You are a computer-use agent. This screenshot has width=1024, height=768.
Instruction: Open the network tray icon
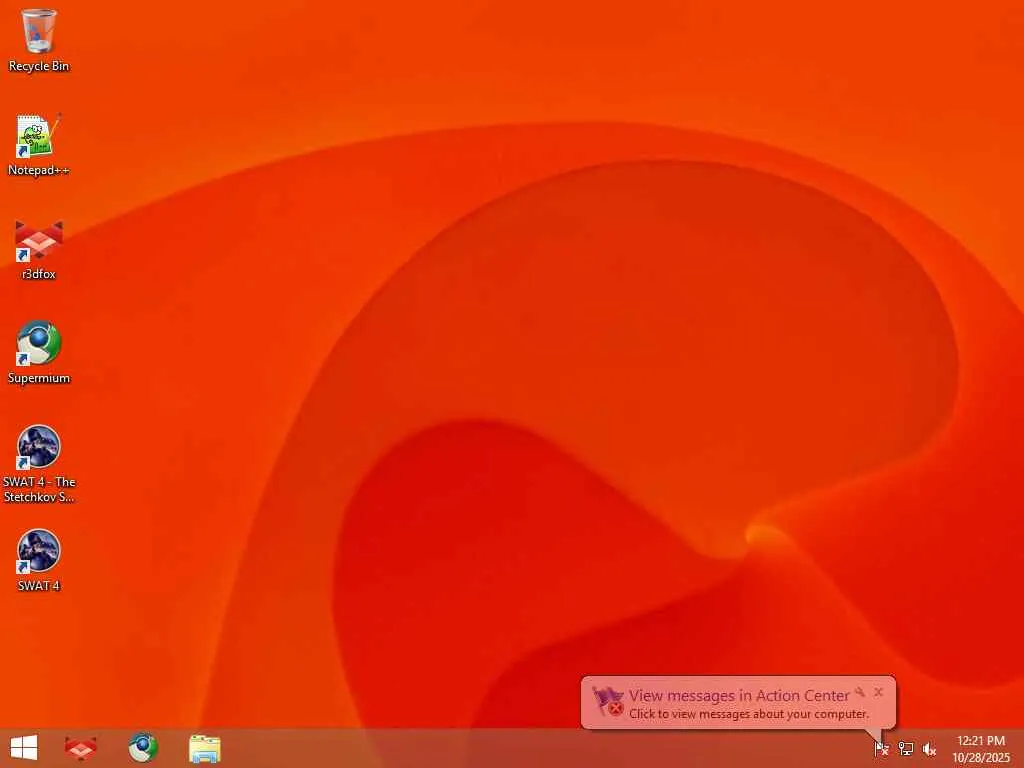pyautogui.click(x=905, y=748)
